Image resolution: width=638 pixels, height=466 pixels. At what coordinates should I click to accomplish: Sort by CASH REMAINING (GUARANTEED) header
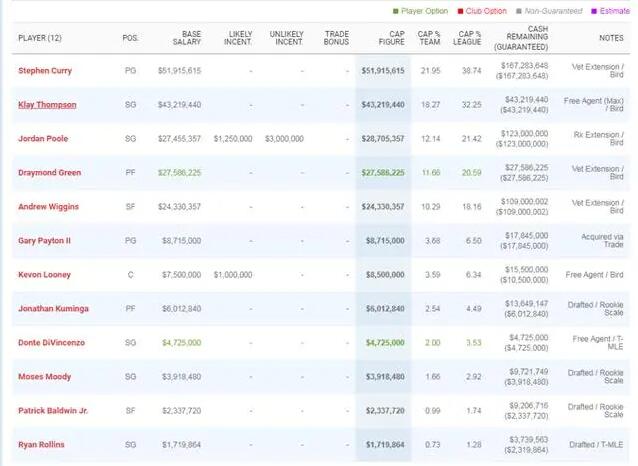click(x=521, y=38)
